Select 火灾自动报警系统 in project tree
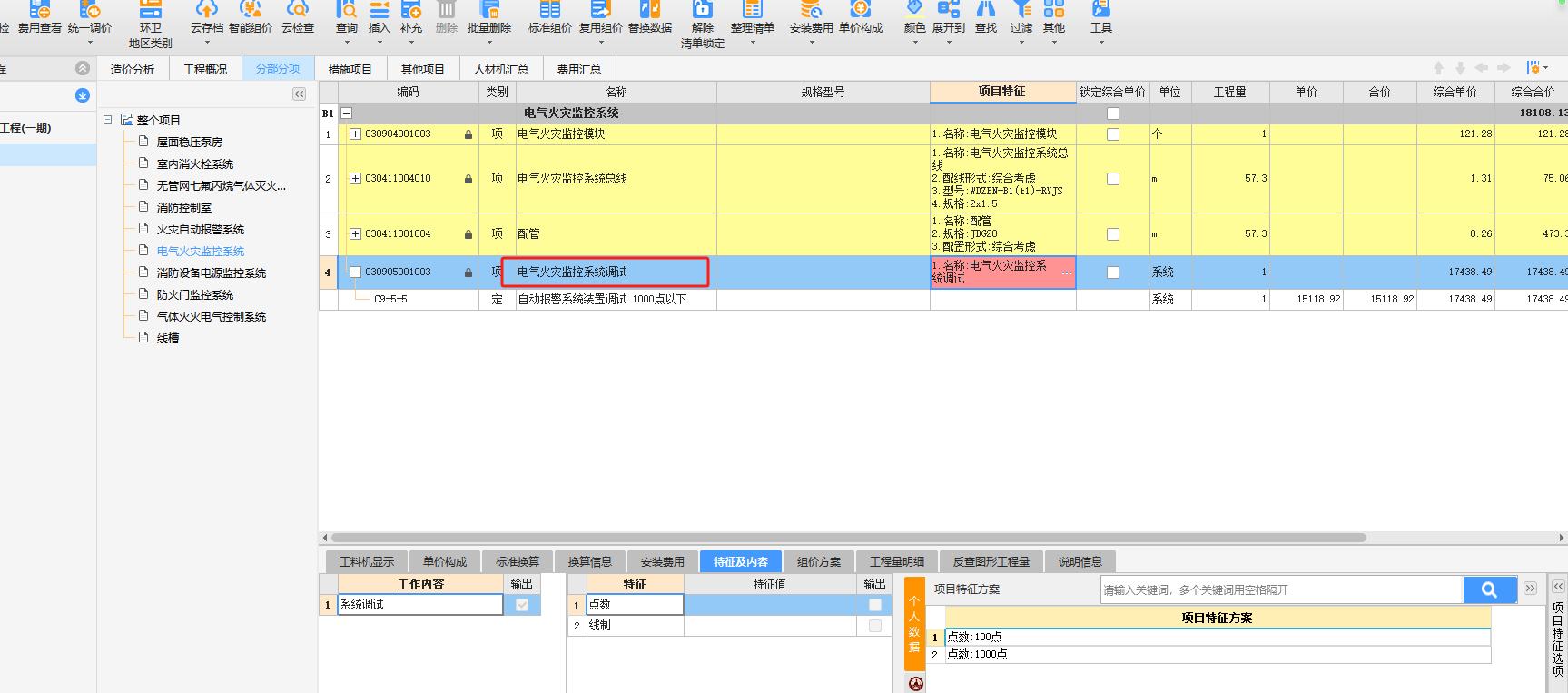Viewport: 1568px width, 693px height. pos(201,230)
